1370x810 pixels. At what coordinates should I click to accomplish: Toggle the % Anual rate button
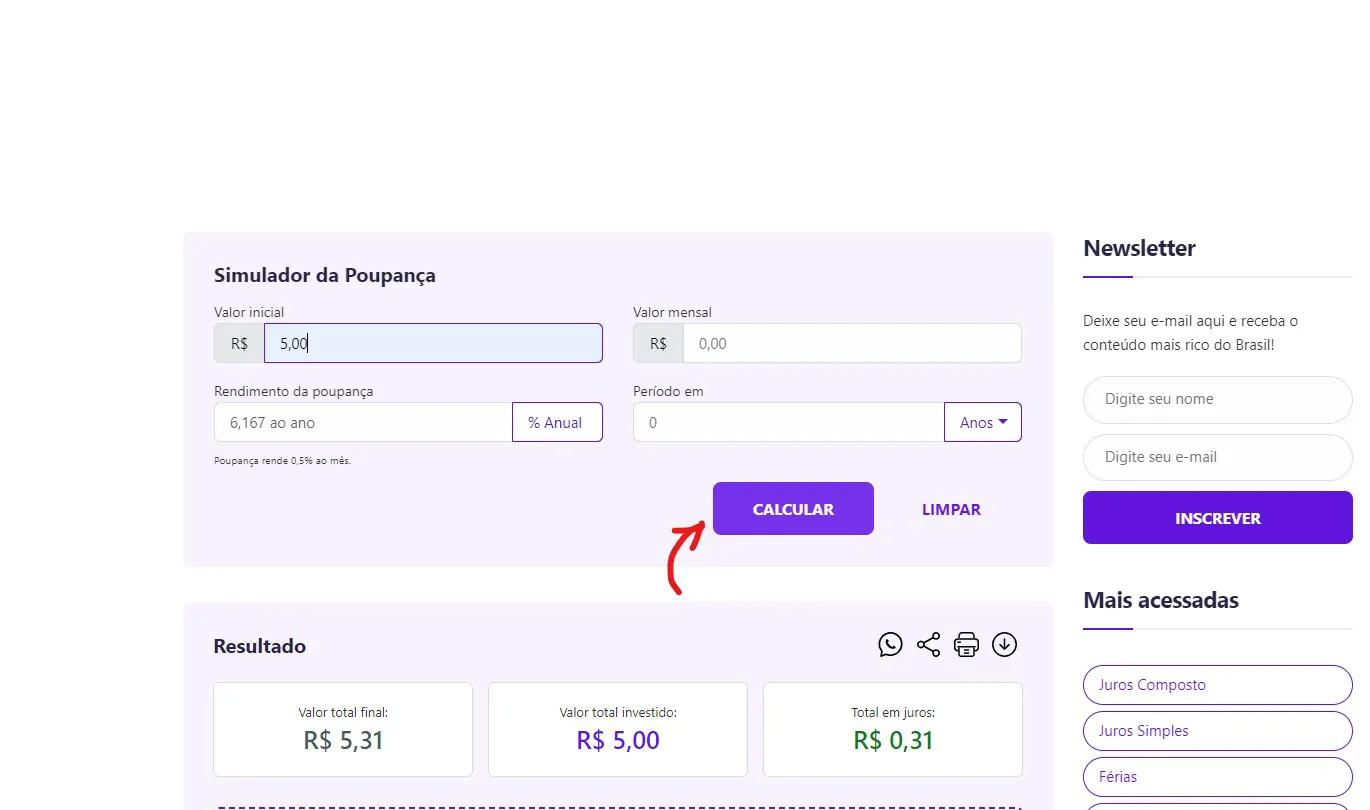click(x=557, y=422)
